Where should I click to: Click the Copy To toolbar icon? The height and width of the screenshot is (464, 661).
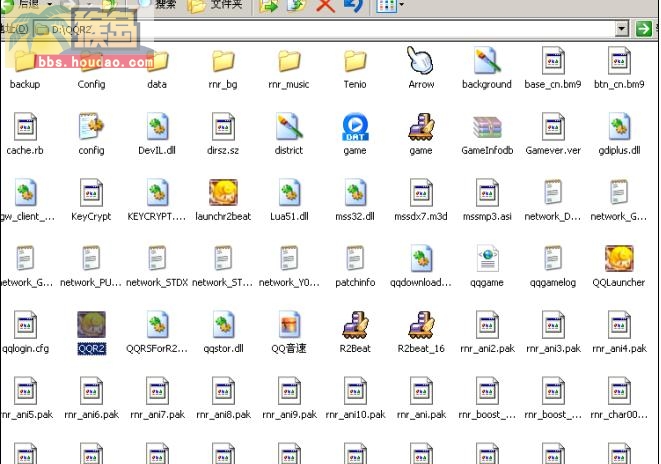(x=296, y=5)
